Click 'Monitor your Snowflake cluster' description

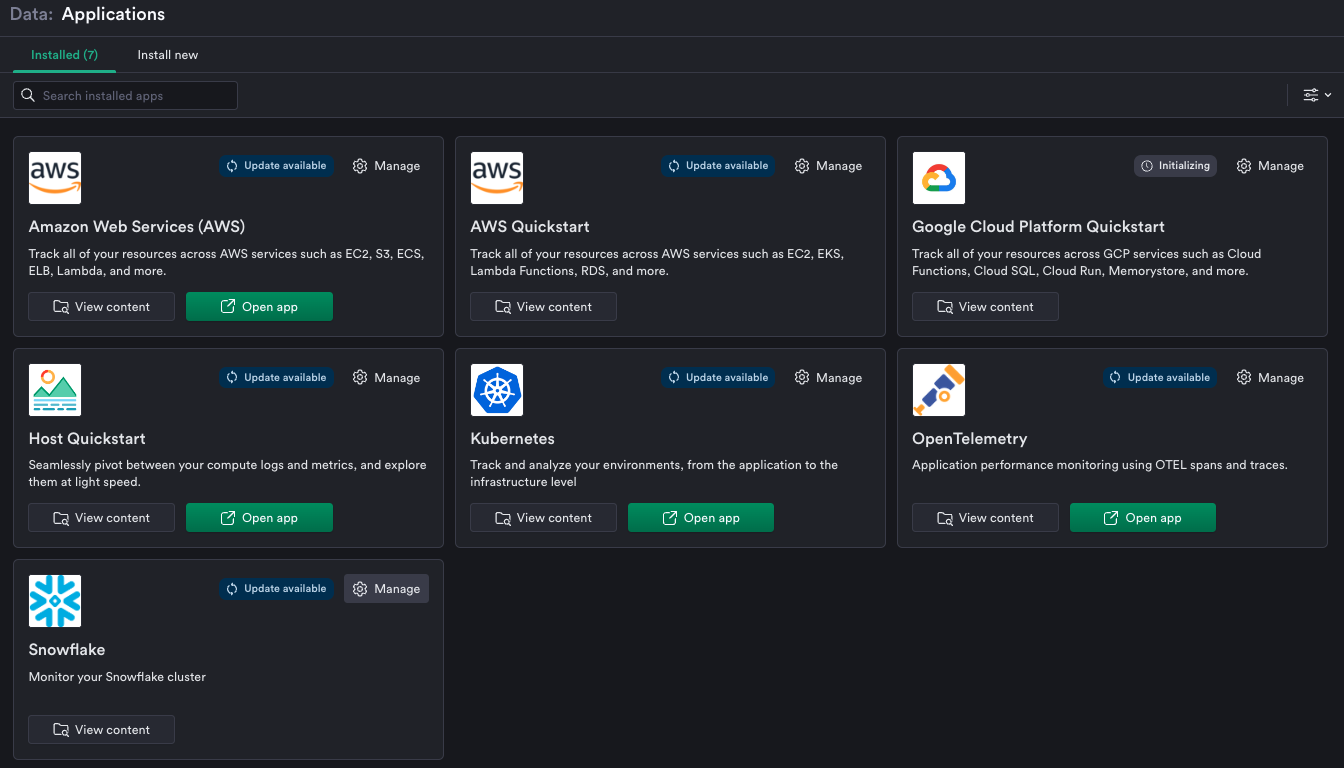[117, 677]
